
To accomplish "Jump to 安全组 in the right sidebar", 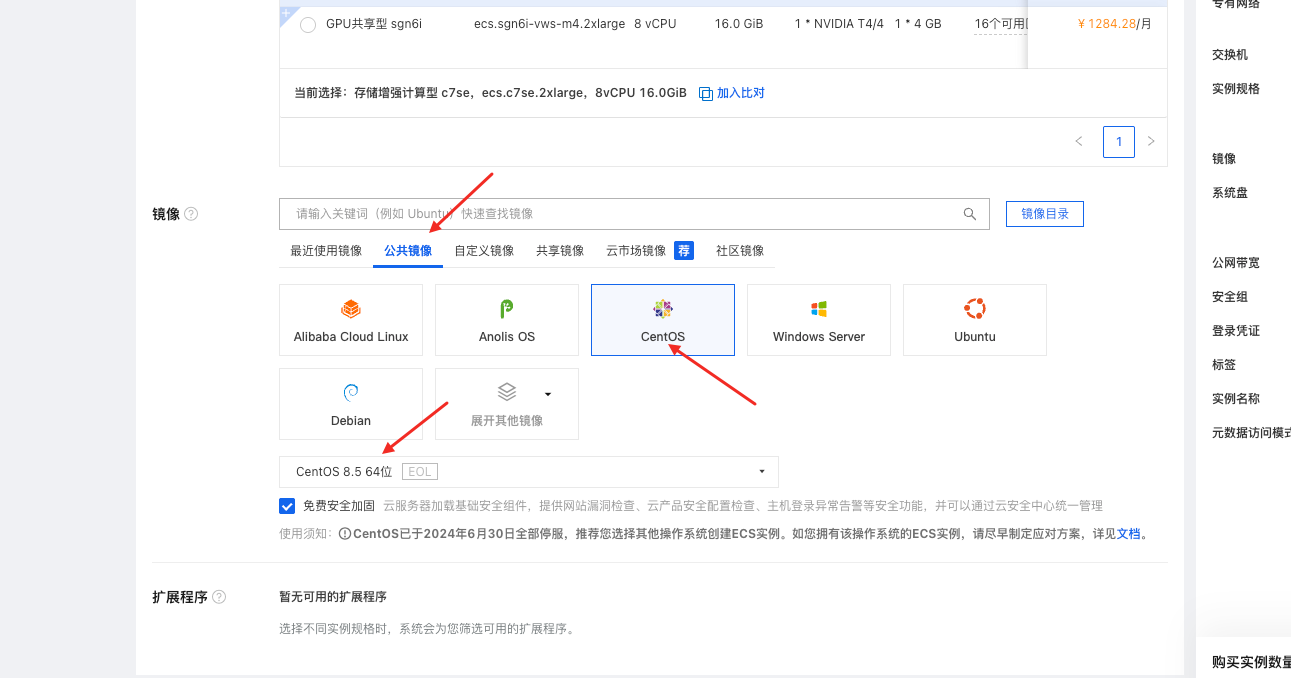I will (1230, 297).
